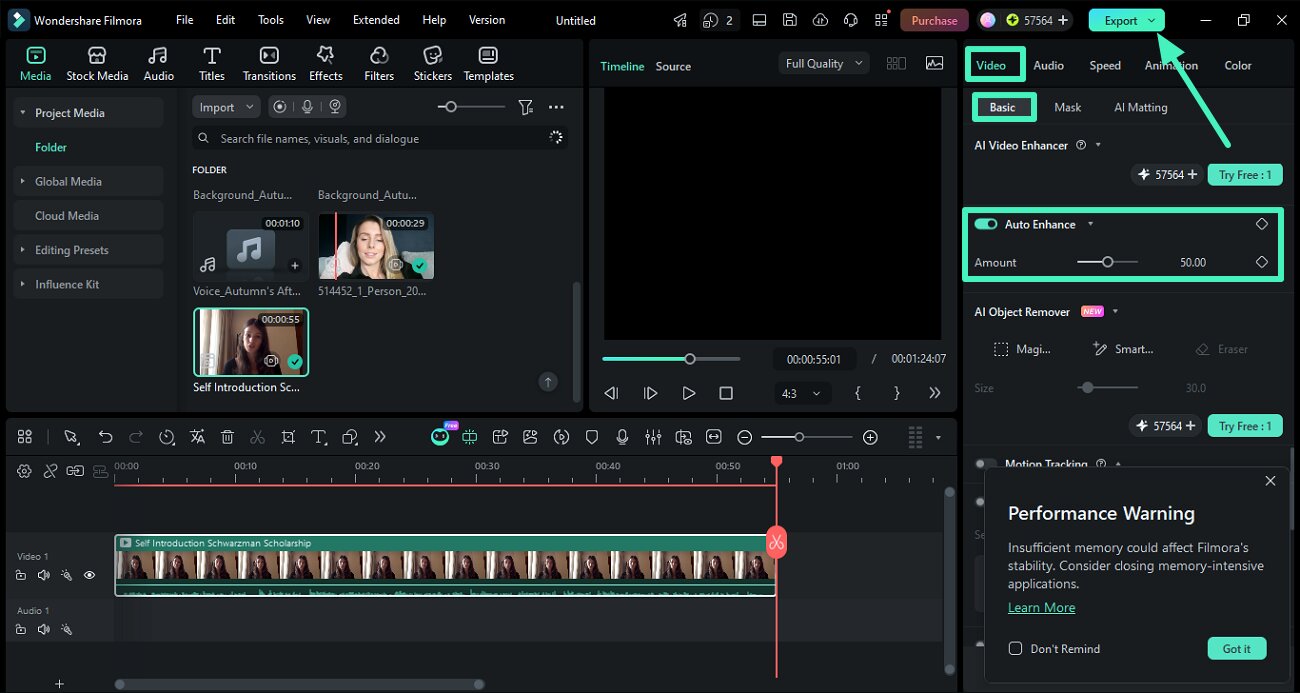Image resolution: width=1300 pixels, height=693 pixels.
Task: Switch to the Color tab
Action: point(1238,65)
